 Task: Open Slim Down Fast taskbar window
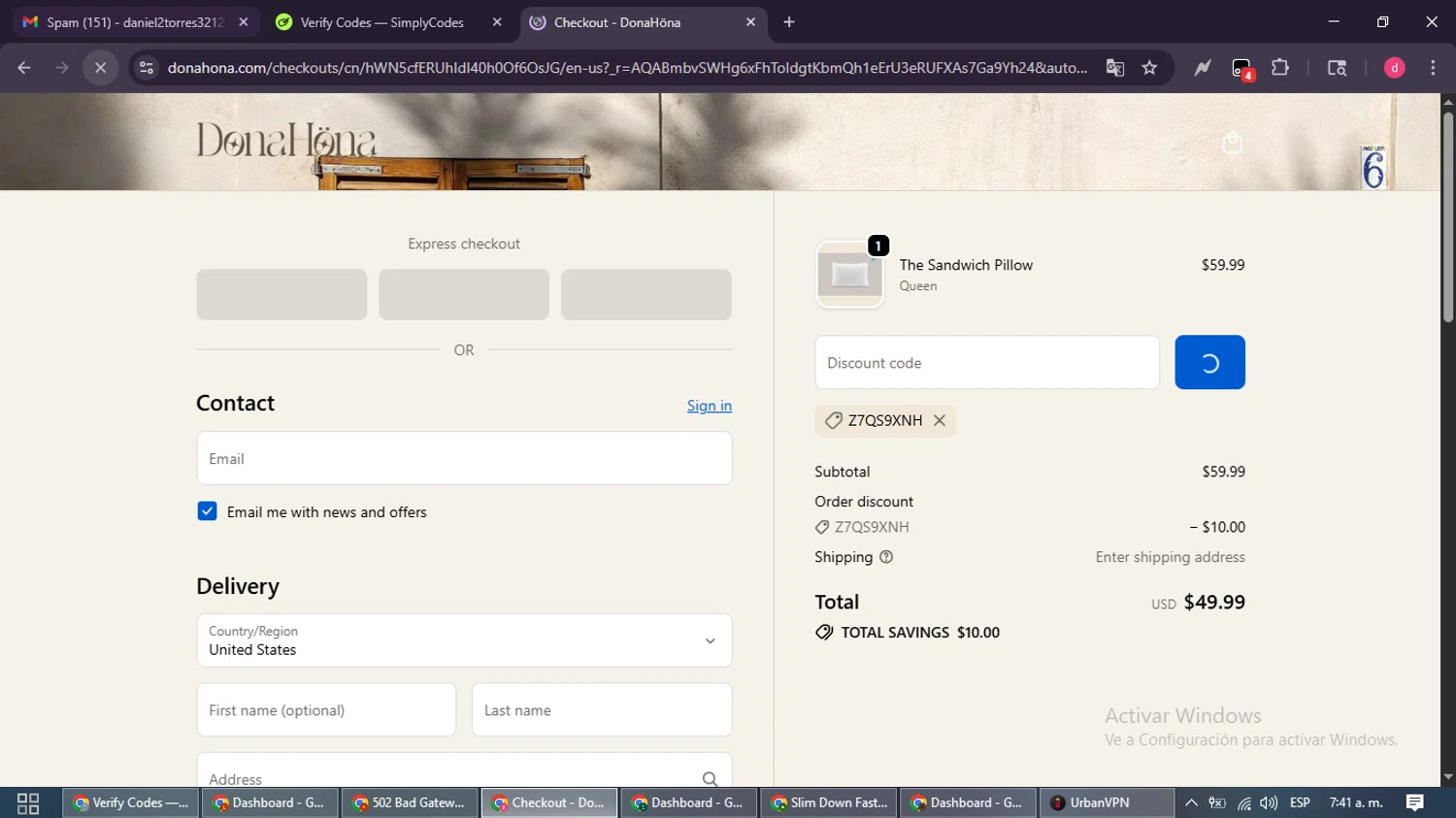(829, 803)
